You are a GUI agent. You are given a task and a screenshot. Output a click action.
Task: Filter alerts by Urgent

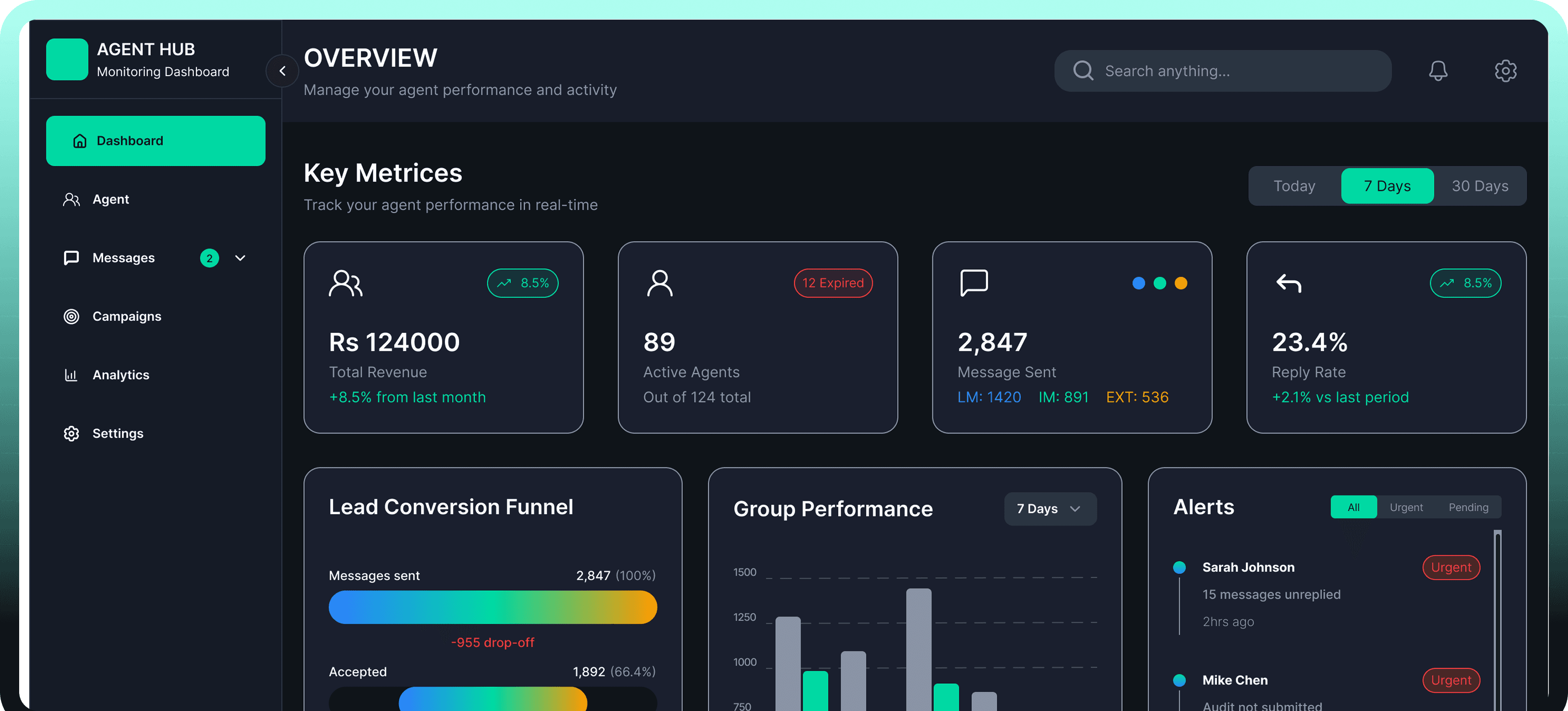point(1406,506)
